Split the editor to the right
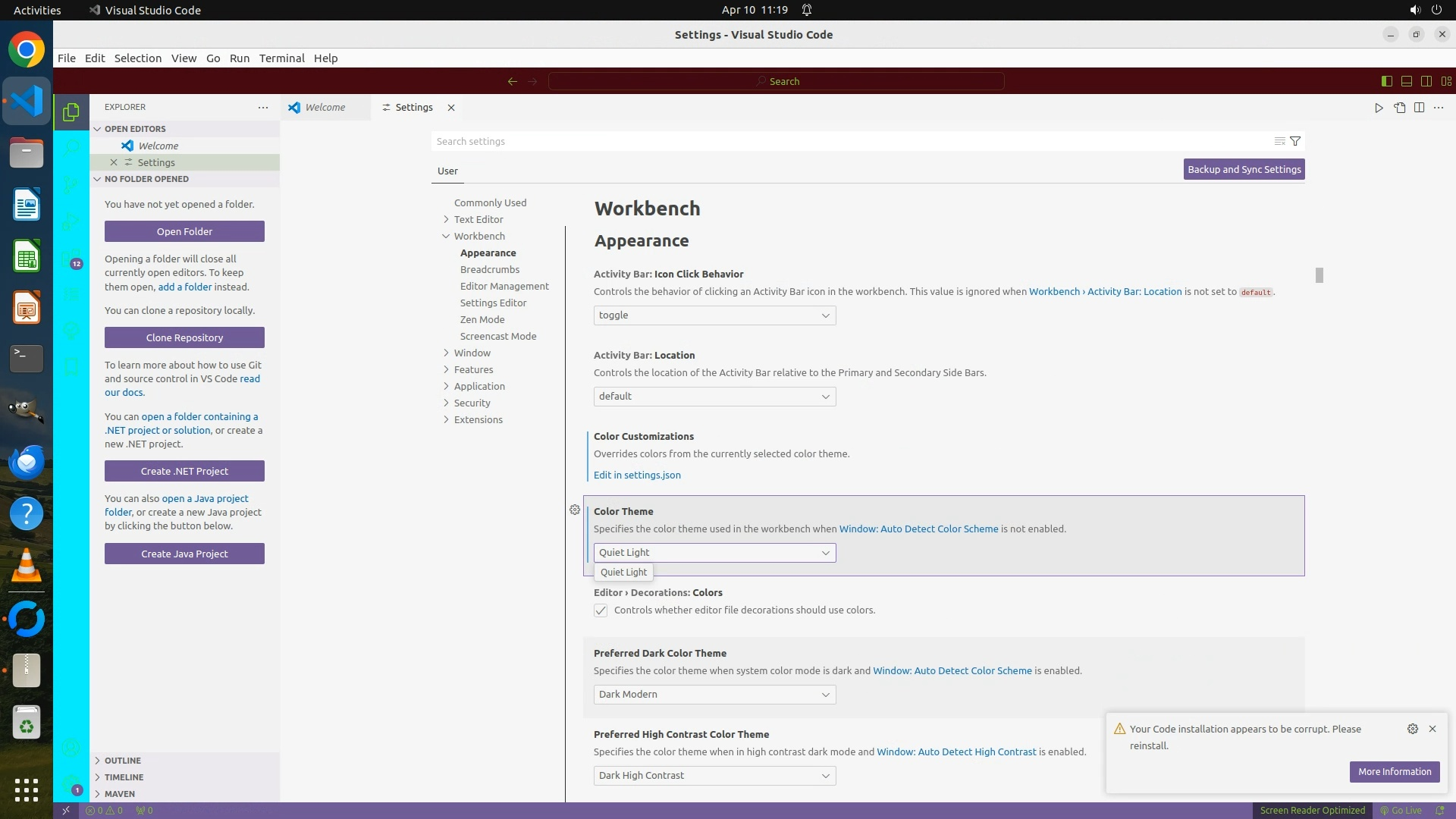The width and height of the screenshot is (1456, 819). [x=1419, y=108]
